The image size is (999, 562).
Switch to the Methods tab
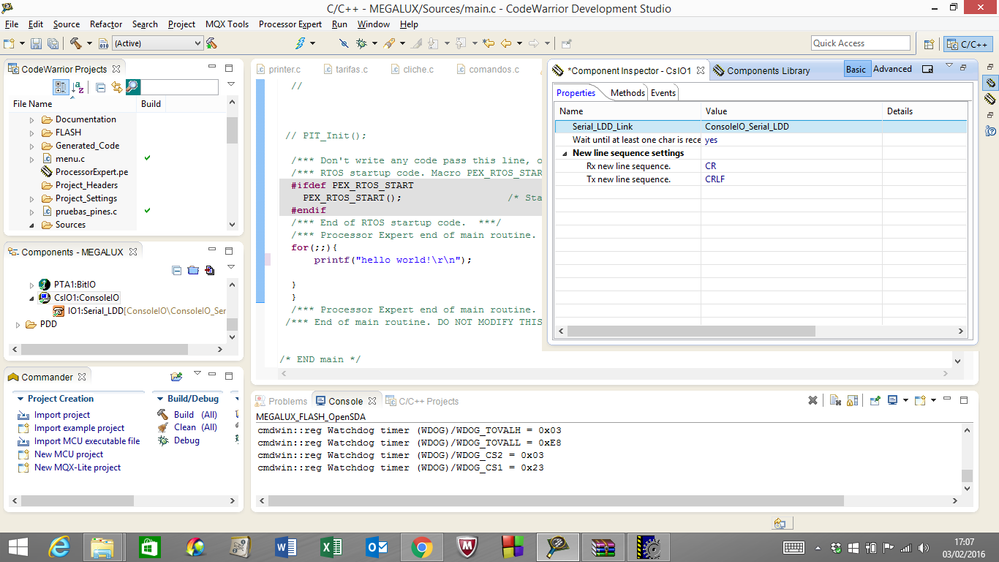[x=627, y=93]
